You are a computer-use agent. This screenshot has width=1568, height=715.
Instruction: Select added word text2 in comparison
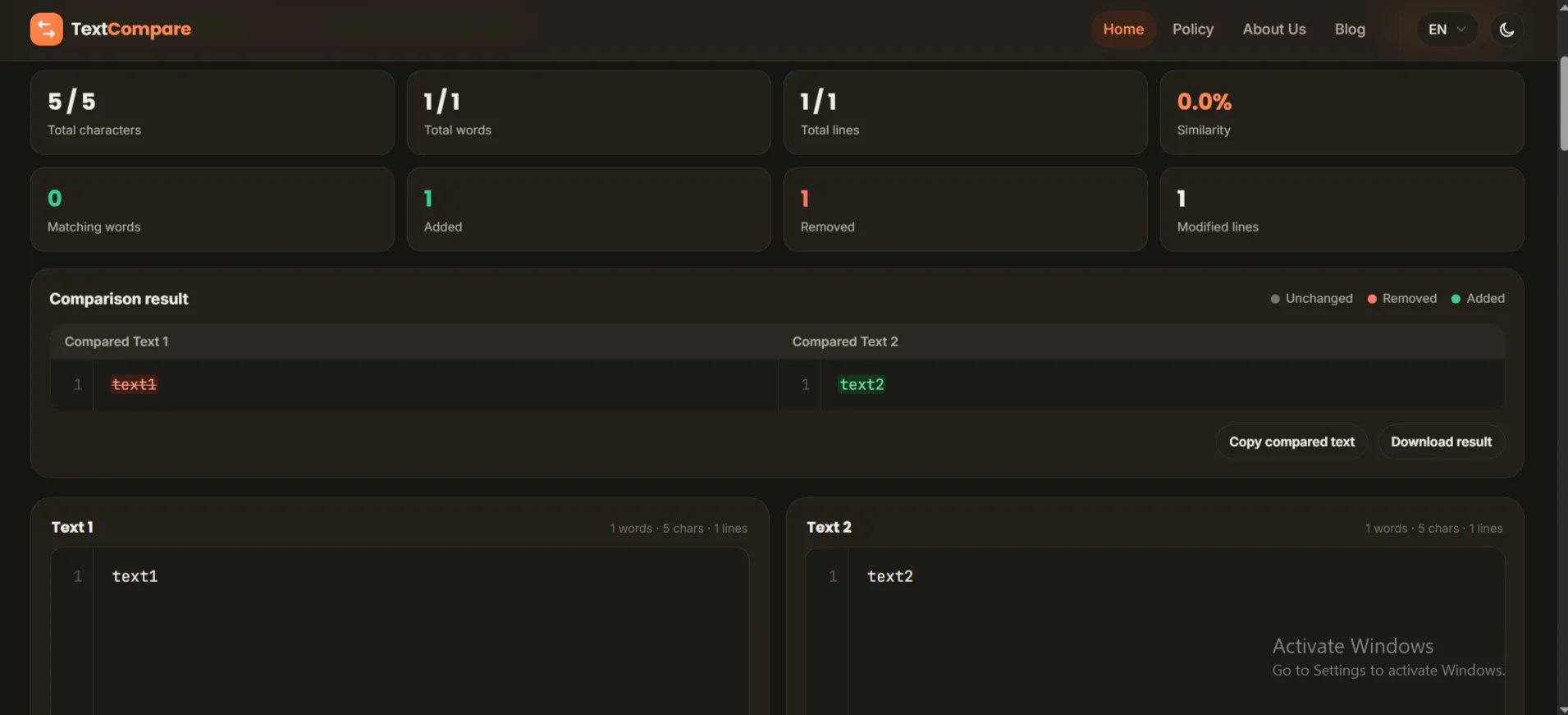pyautogui.click(x=862, y=384)
